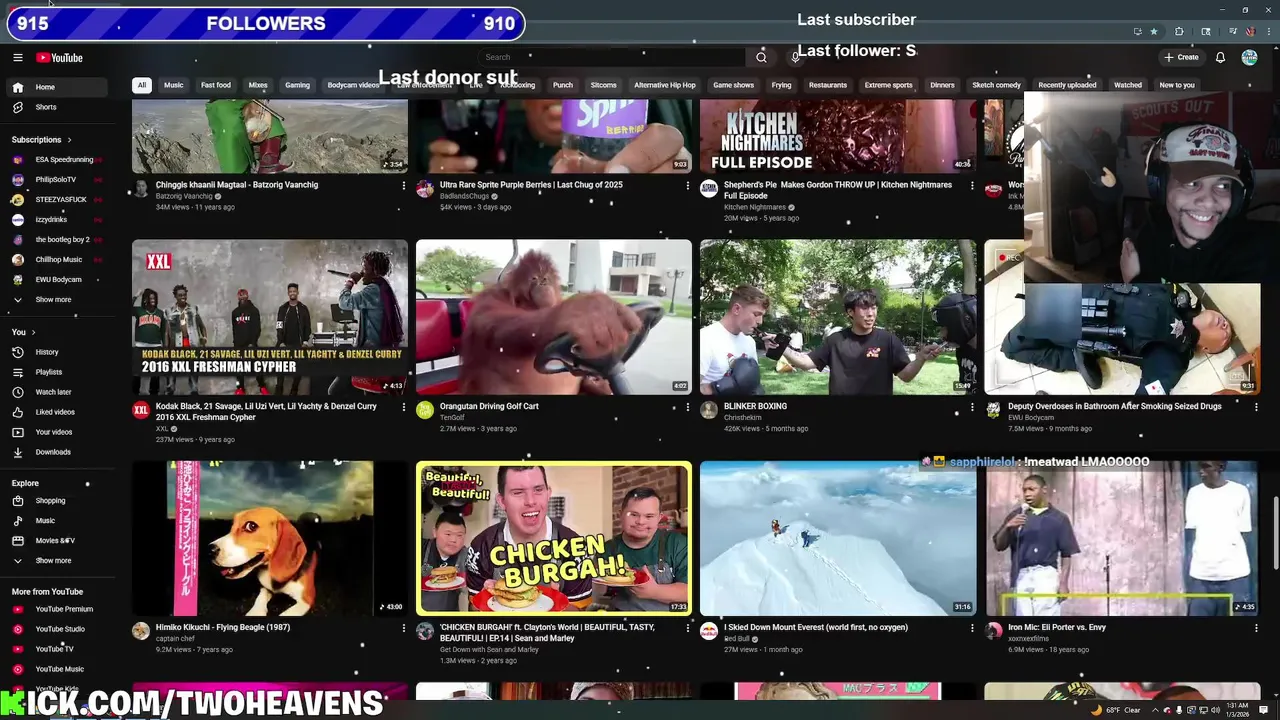Click the XXL channel avatar
Screen dimensions: 1280x720
coord(141,410)
